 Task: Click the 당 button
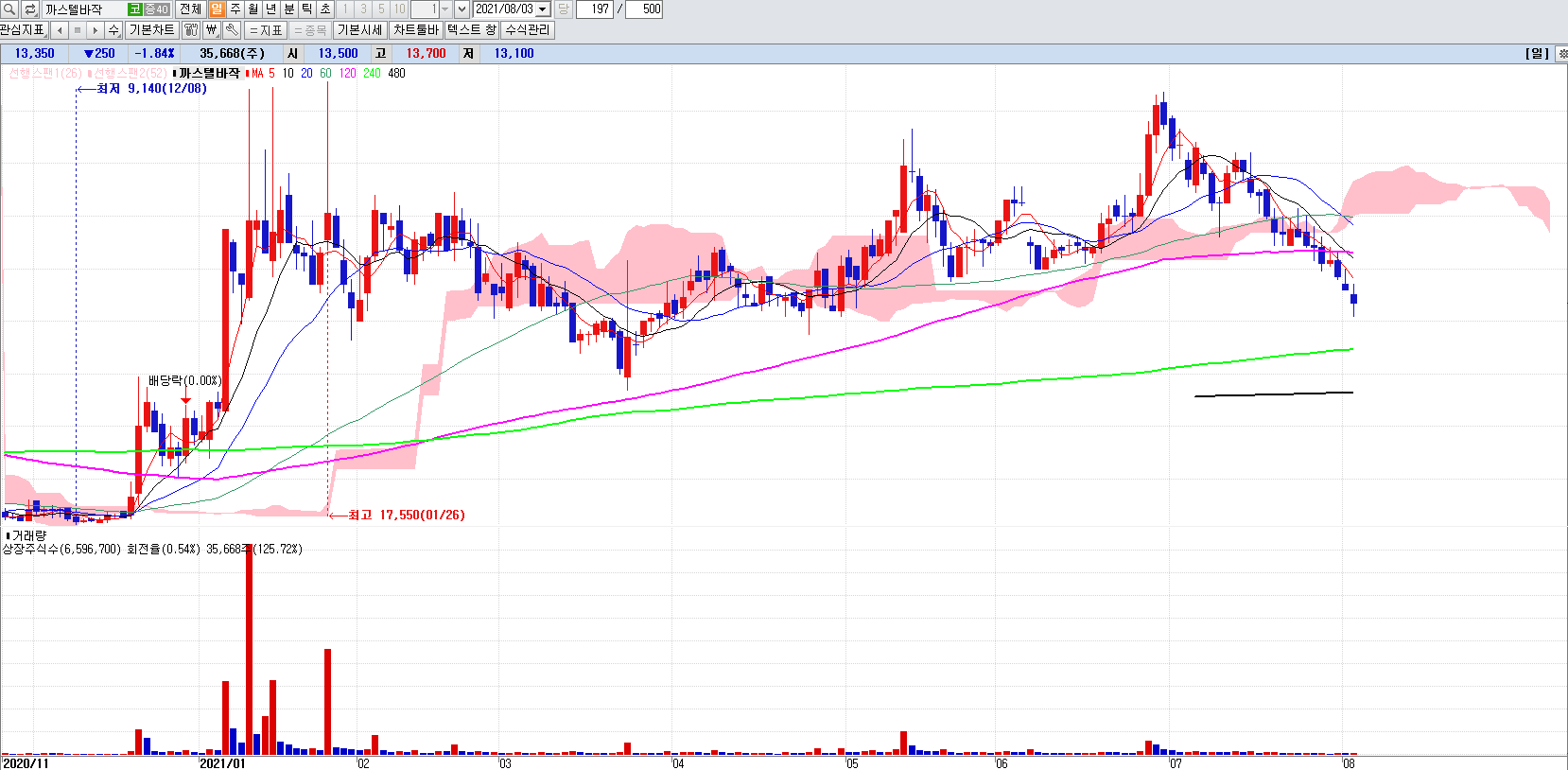[564, 9]
